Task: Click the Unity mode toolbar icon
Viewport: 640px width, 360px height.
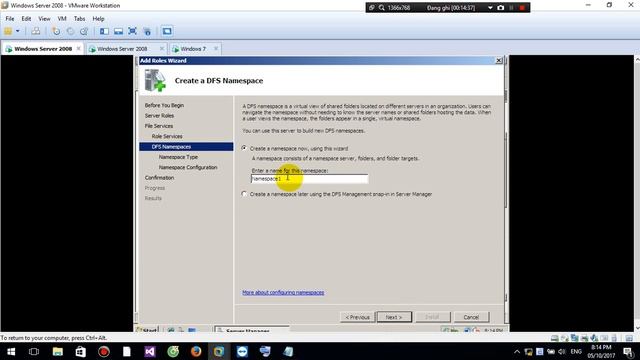Action: point(147,31)
